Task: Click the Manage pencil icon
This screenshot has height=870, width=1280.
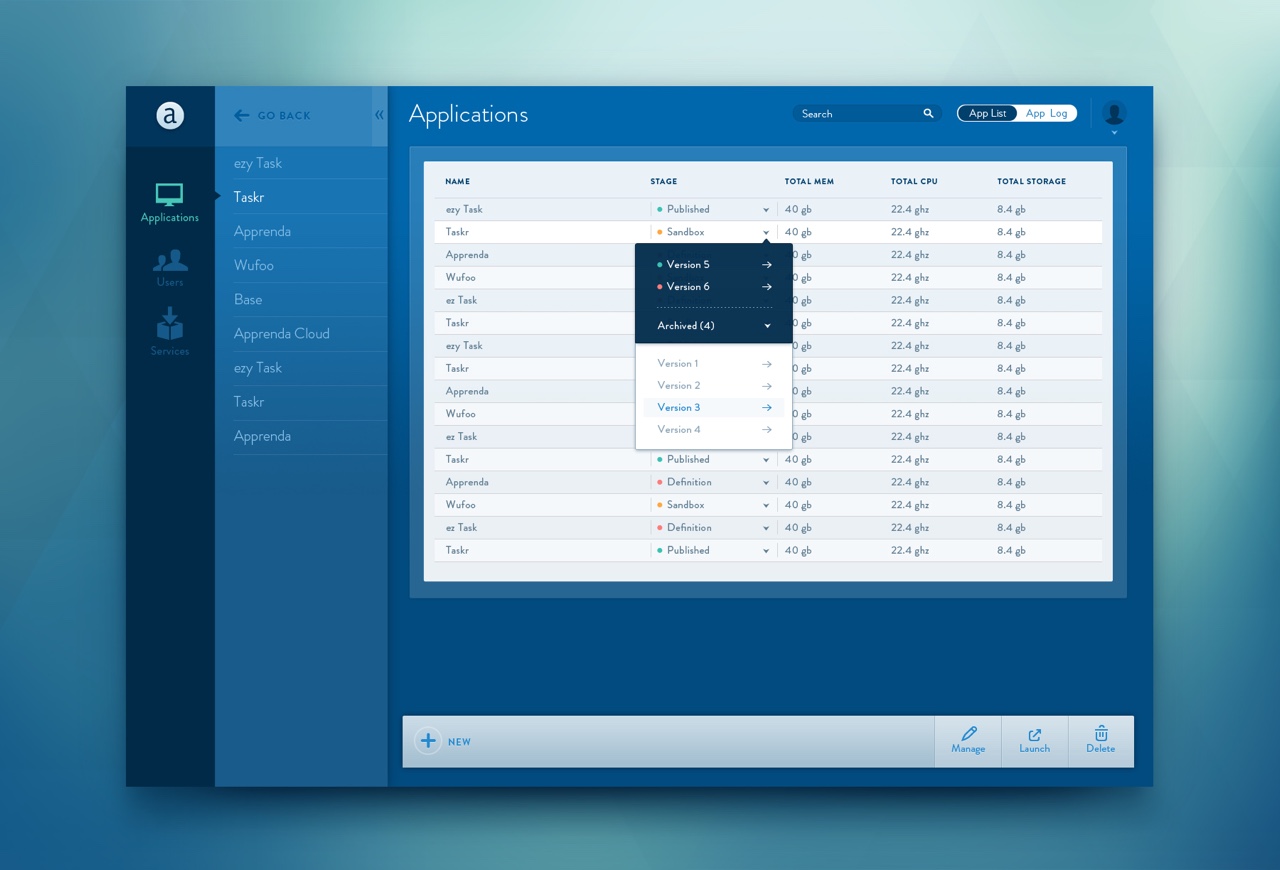Action: pyautogui.click(x=968, y=734)
